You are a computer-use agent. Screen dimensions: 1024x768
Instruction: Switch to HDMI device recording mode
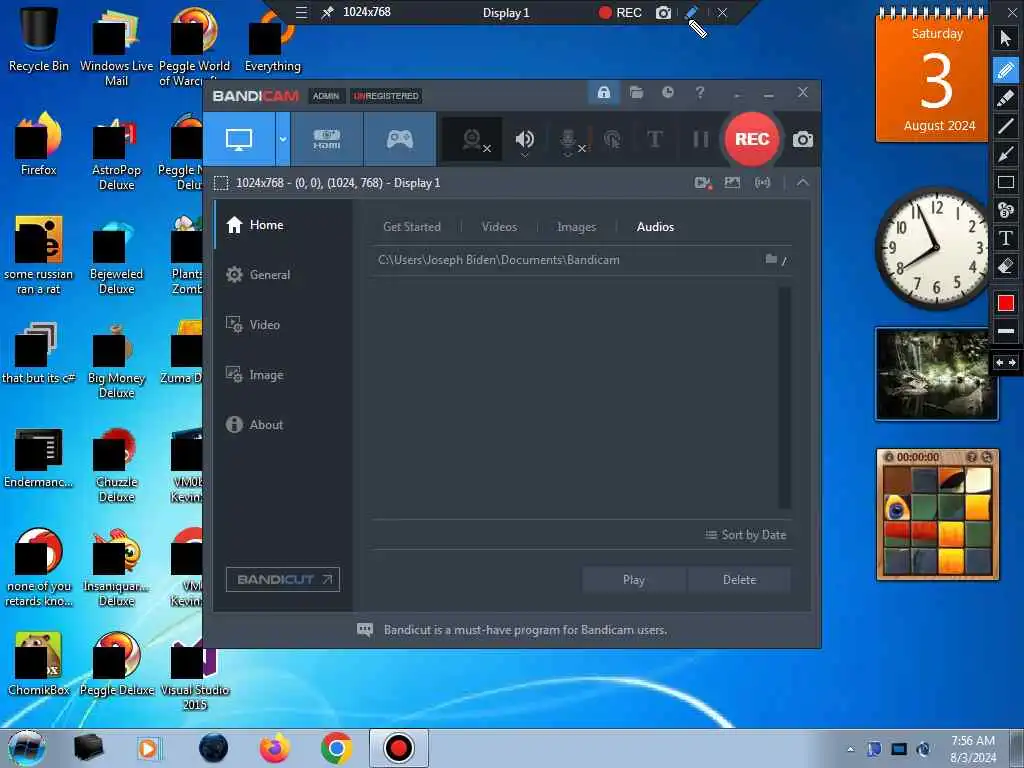(327, 139)
